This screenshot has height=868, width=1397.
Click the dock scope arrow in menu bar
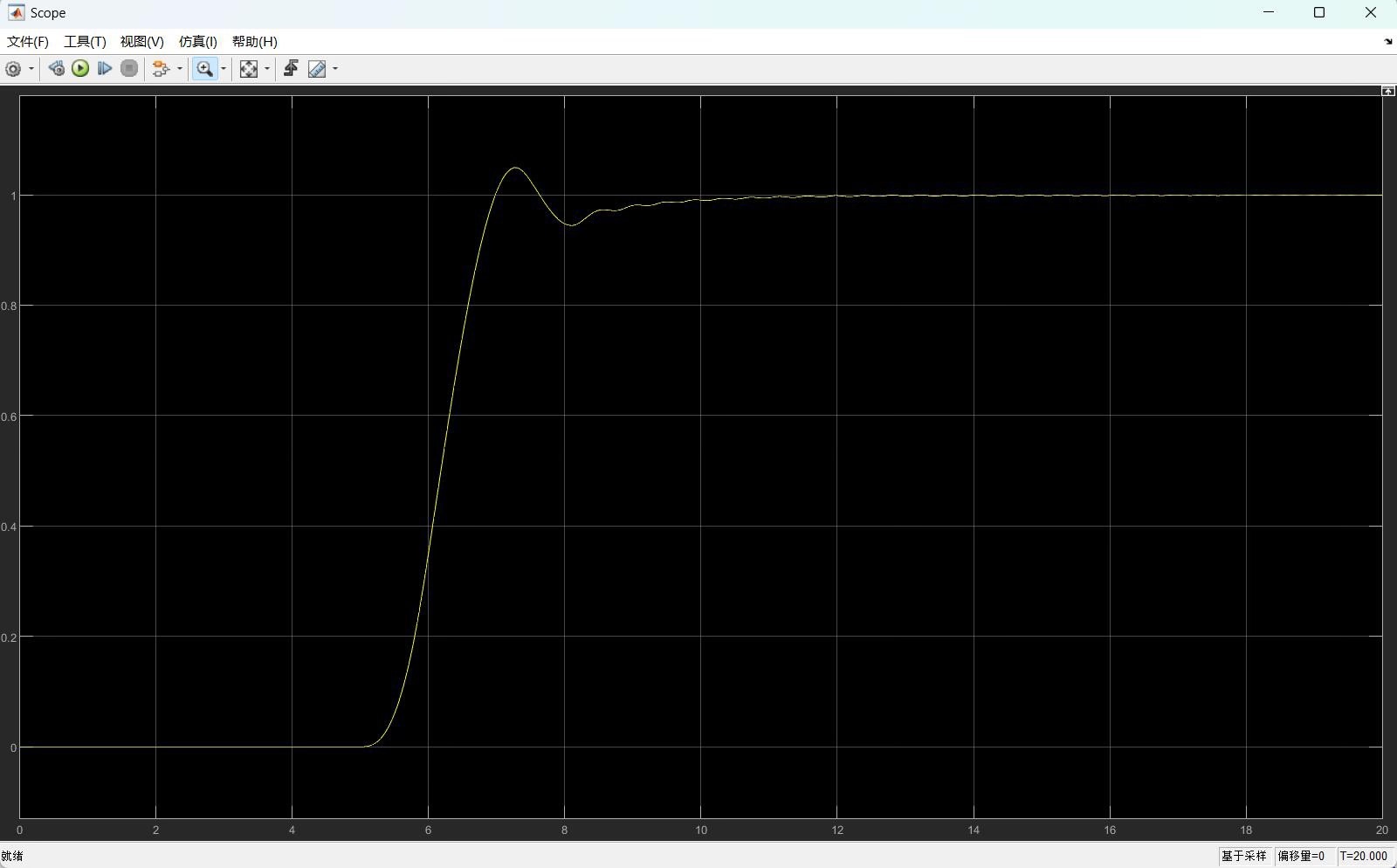tap(1388, 42)
